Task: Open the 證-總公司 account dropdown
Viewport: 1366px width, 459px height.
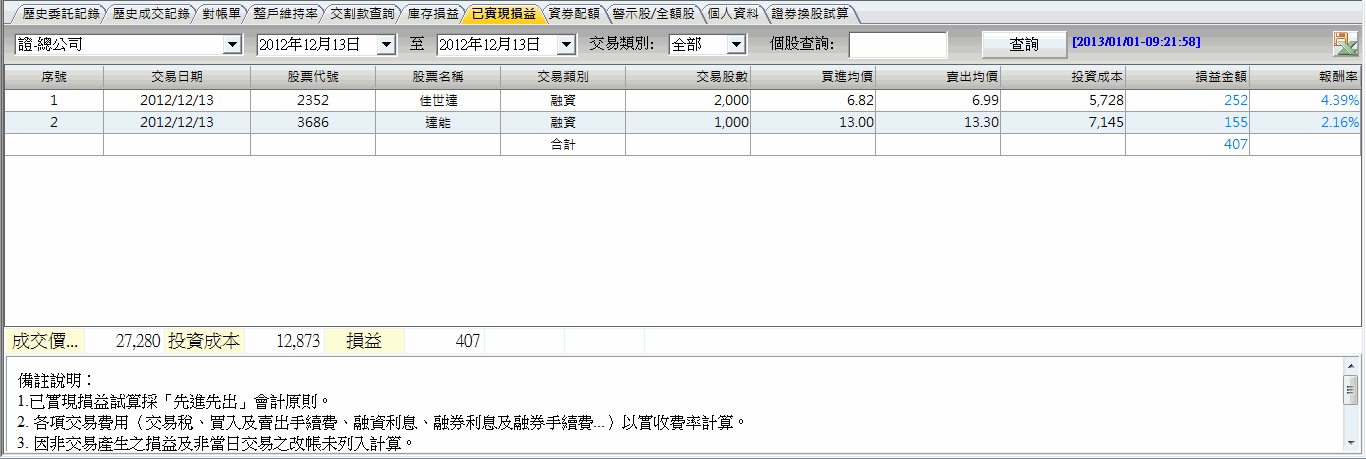Action: click(232, 45)
